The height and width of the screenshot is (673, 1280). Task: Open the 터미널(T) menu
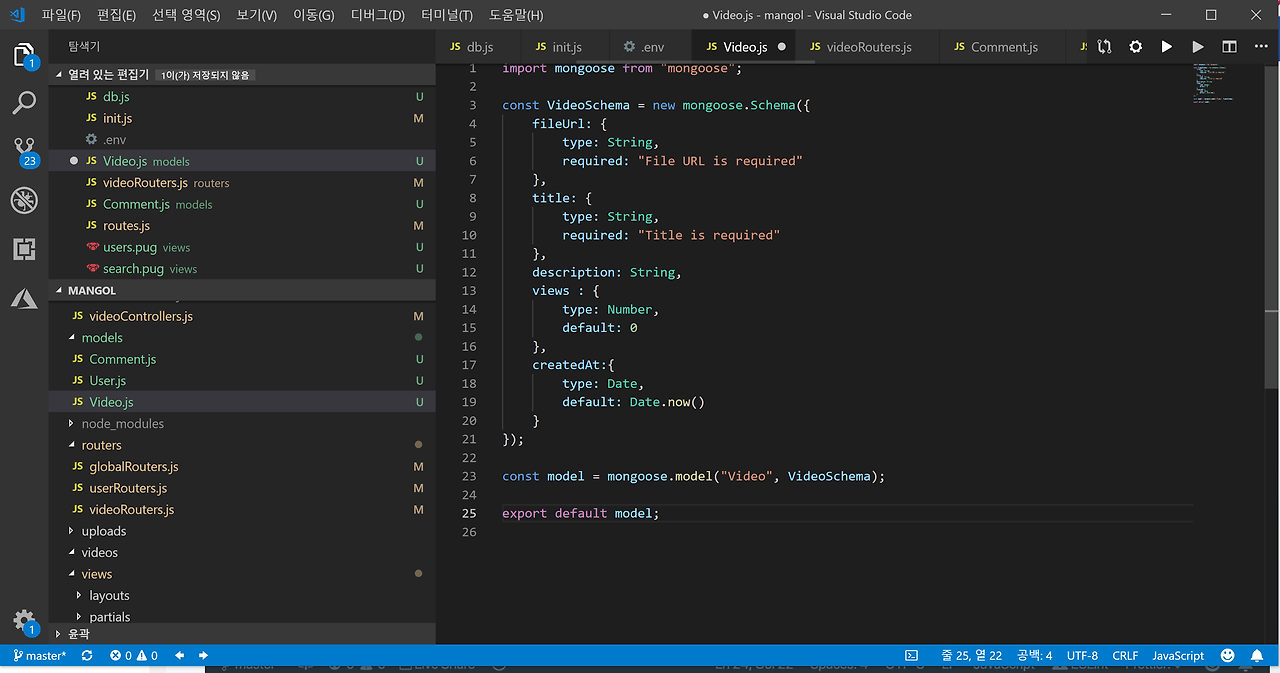coord(446,15)
